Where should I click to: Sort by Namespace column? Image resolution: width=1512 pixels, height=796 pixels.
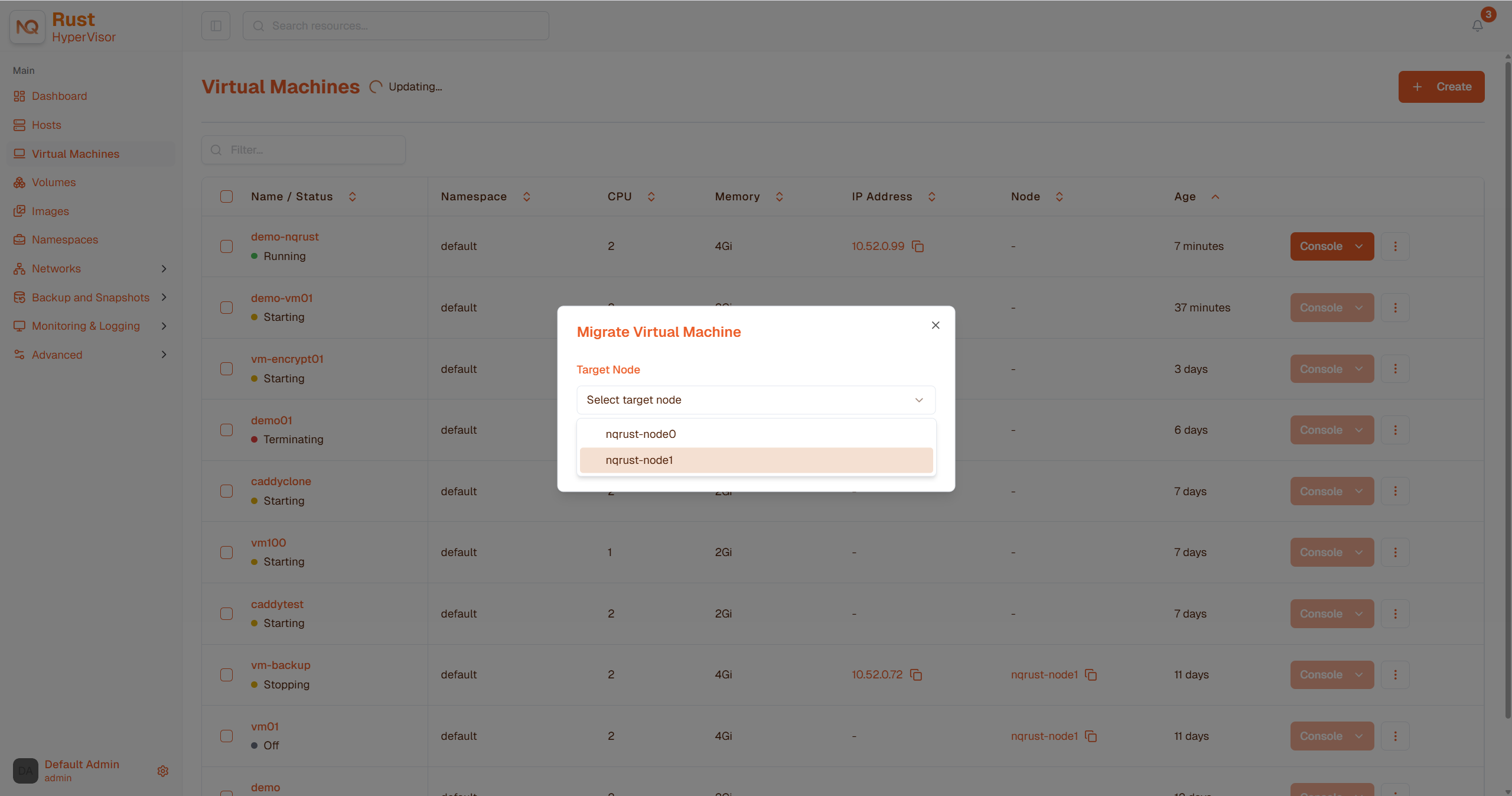(526, 197)
